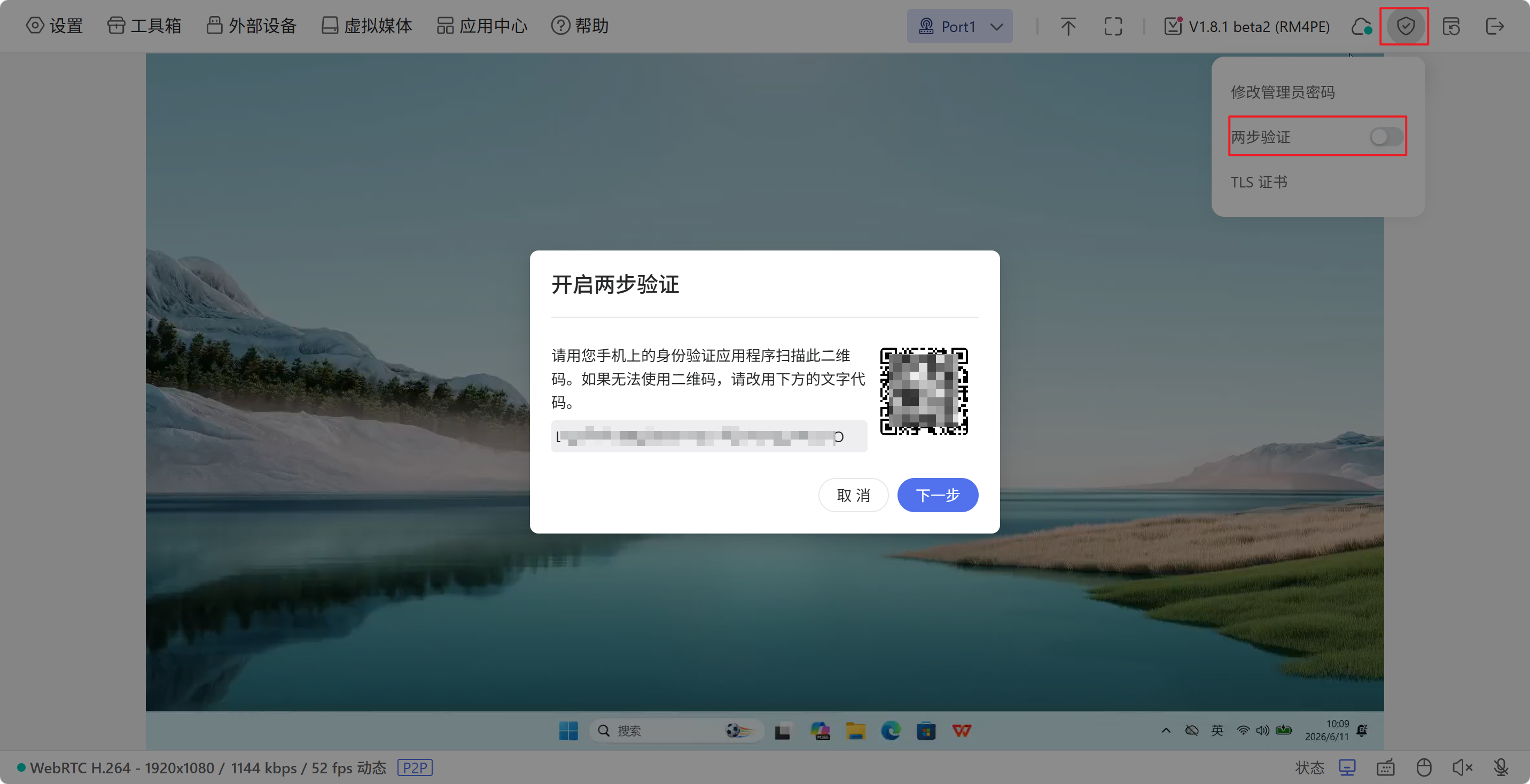1530x784 pixels.
Task: Toggle the muted speaker icon
Action: point(1462,767)
